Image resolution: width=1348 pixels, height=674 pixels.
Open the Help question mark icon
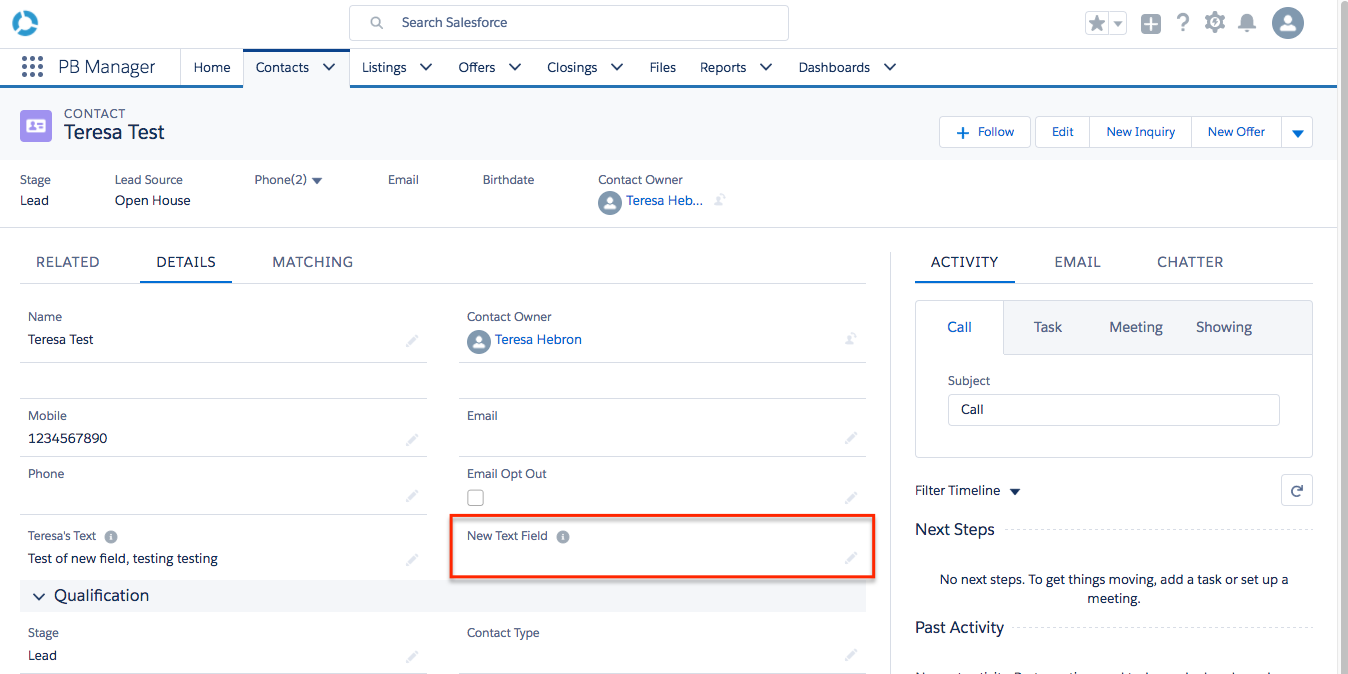(1183, 22)
